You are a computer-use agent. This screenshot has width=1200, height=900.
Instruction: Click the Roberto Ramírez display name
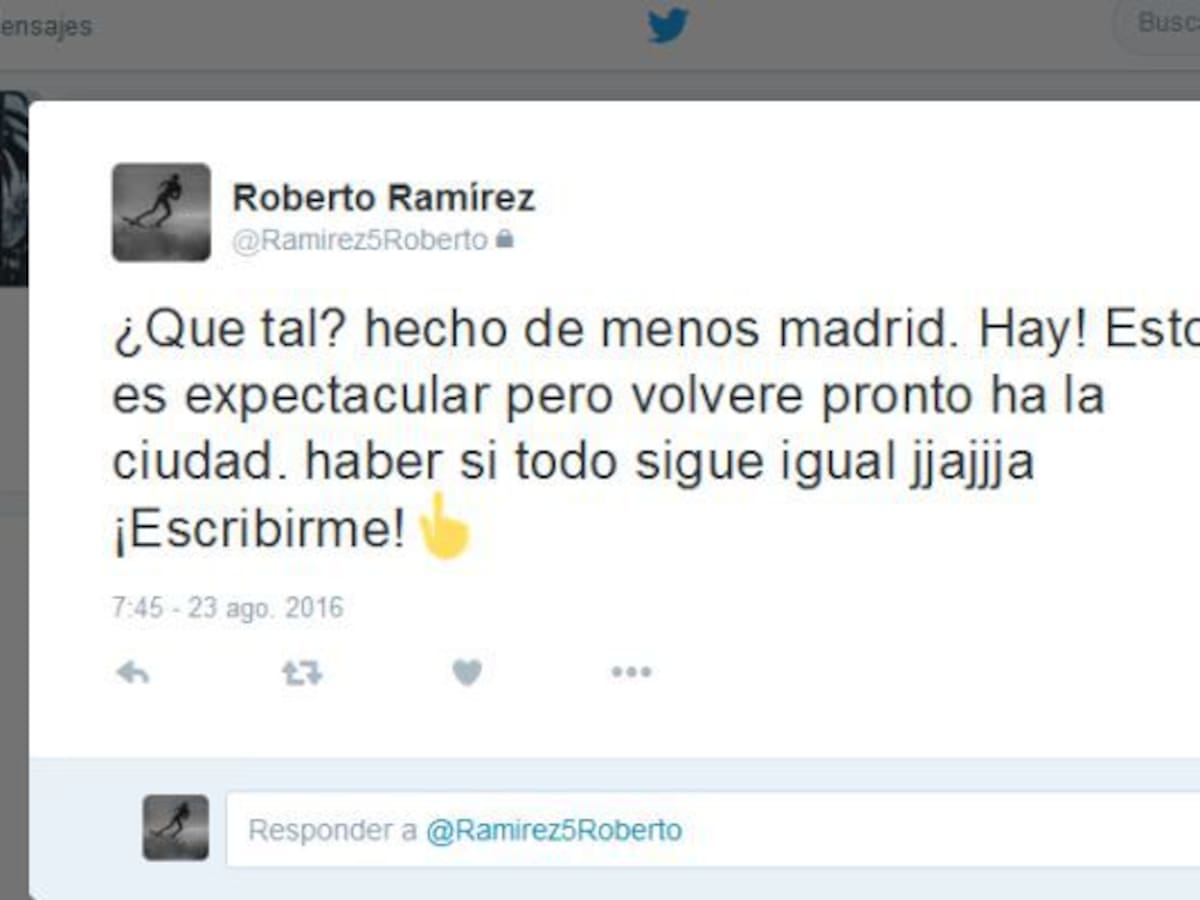384,197
